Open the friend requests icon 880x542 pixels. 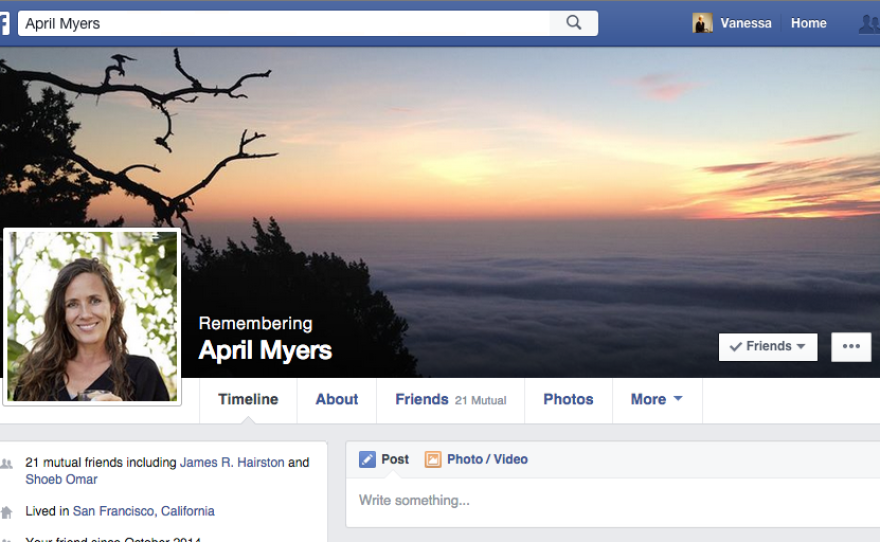tap(869, 23)
